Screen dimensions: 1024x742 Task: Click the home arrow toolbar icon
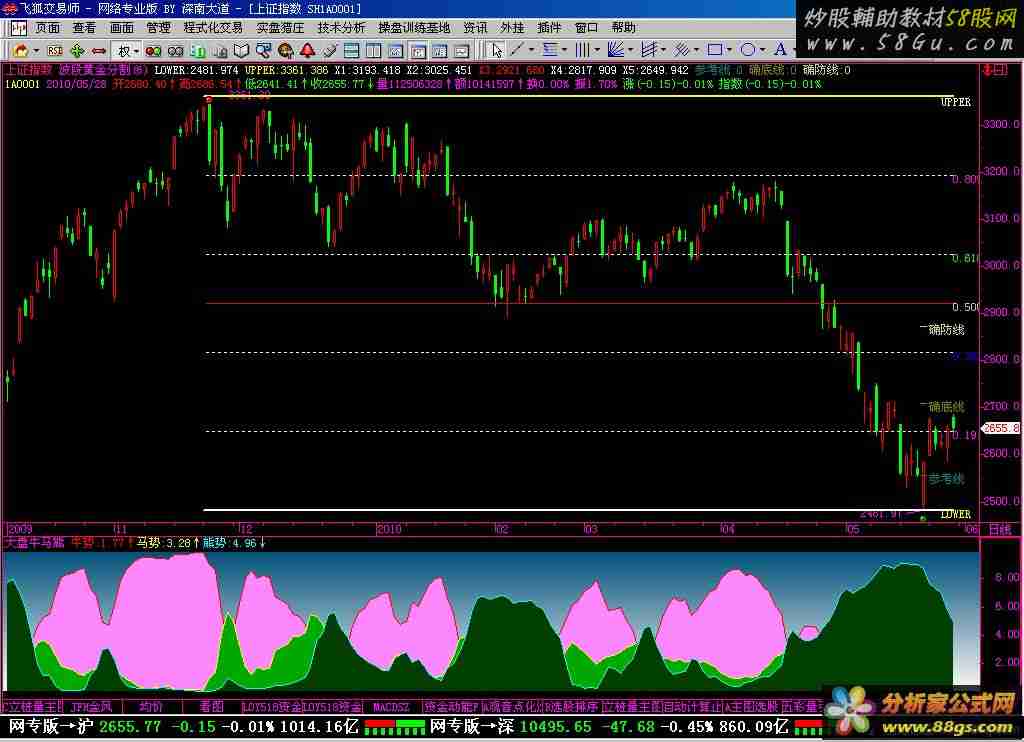20,50
